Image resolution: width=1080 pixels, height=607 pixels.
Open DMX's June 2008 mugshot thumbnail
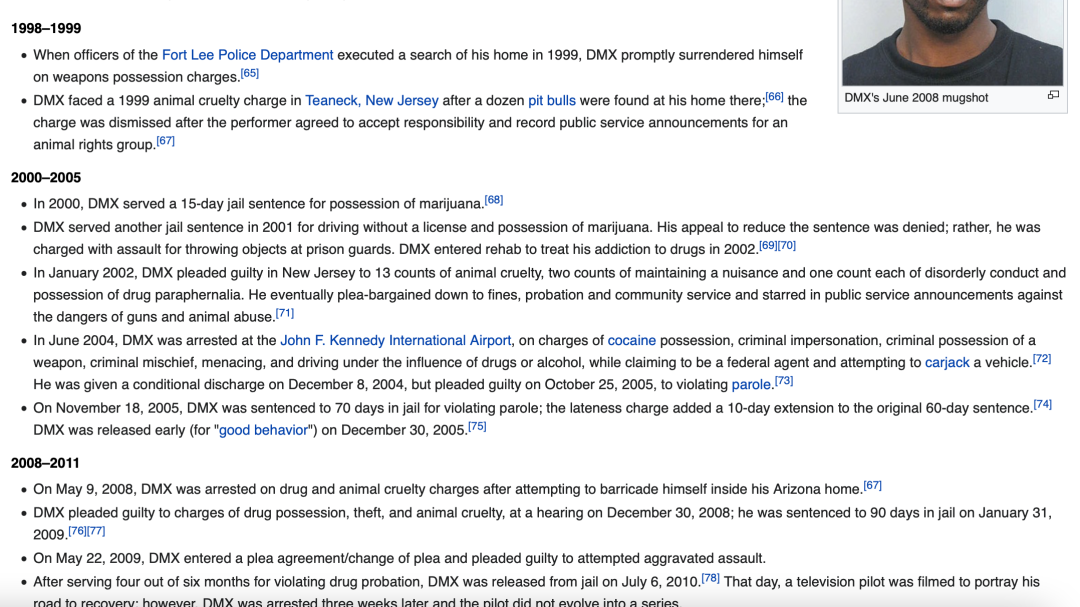[x=952, y=42]
